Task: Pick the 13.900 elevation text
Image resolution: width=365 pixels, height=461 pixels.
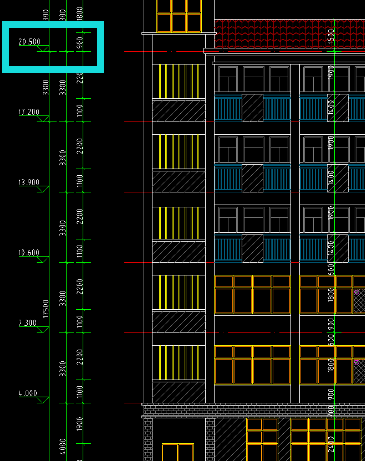Action: pos(29,182)
